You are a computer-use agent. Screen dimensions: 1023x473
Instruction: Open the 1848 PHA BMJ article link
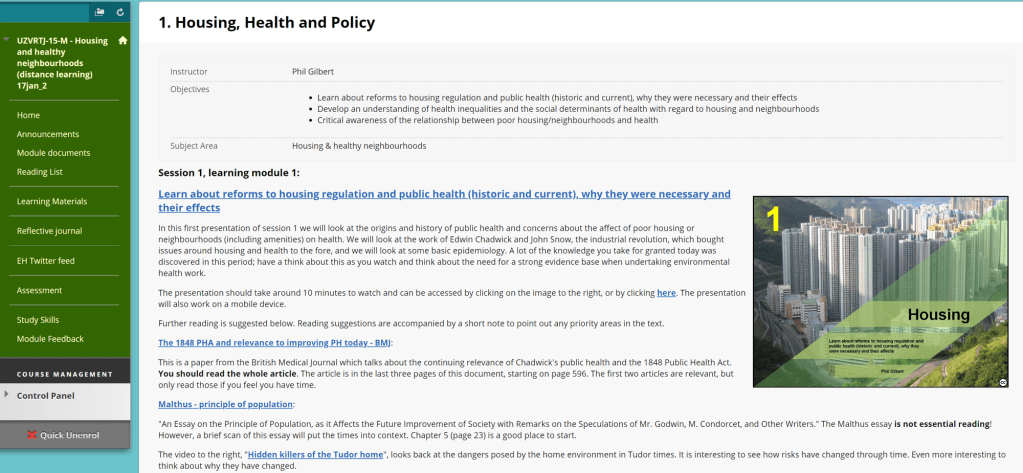[x=275, y=342]
